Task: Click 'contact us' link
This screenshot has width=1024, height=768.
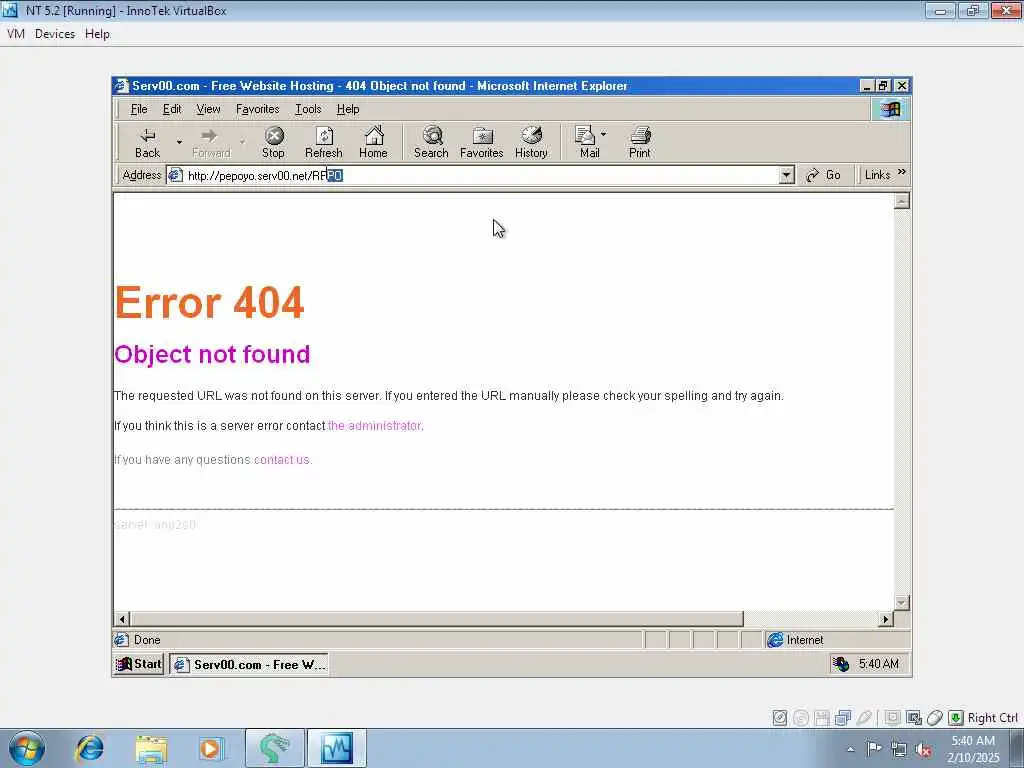Action: 281,460
